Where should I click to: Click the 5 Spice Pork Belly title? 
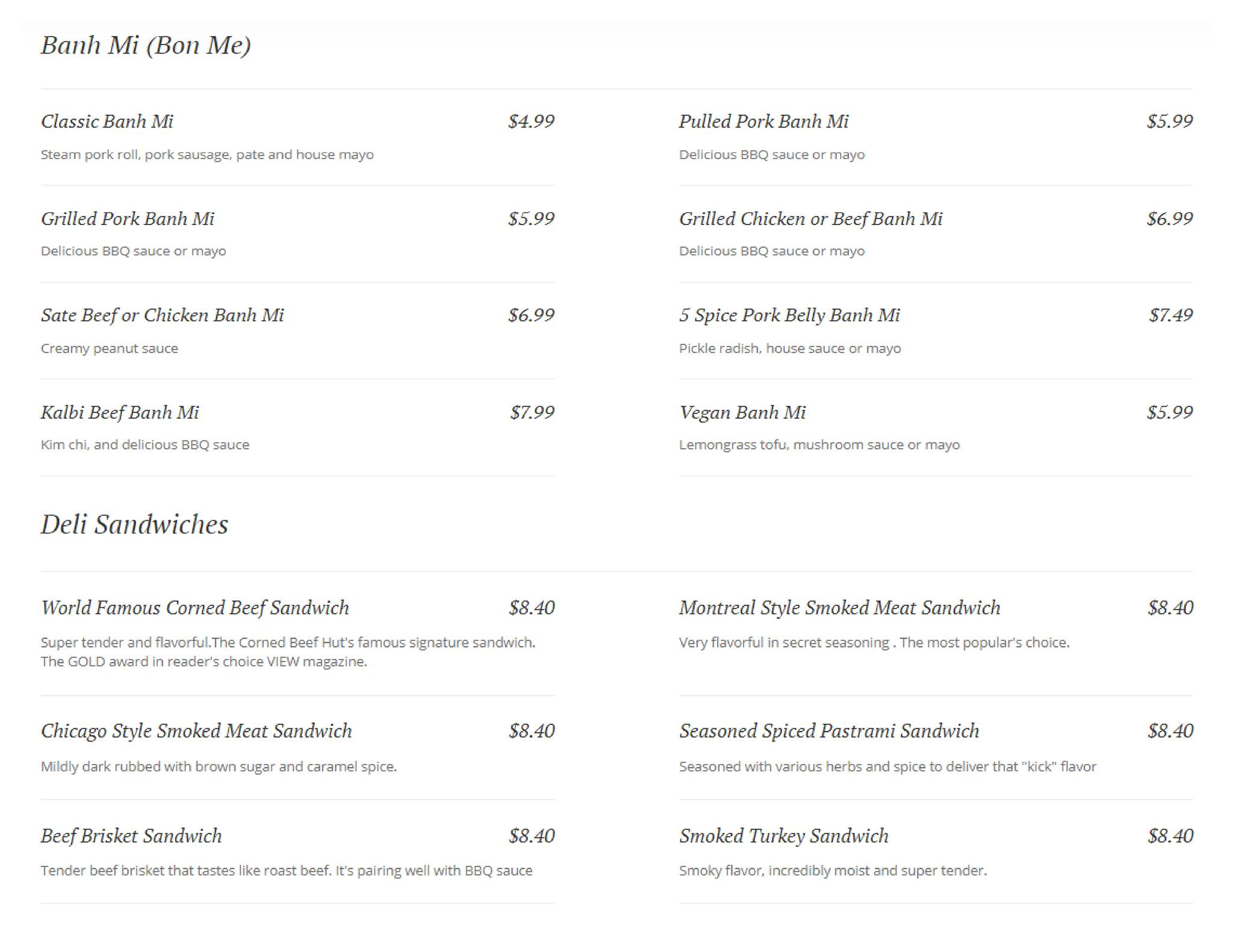coord(789,315)
